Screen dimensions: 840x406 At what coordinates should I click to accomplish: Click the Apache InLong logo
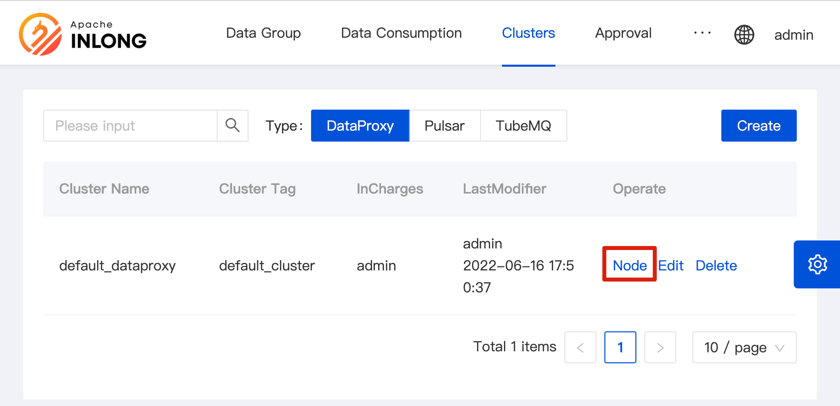(83, 34)
